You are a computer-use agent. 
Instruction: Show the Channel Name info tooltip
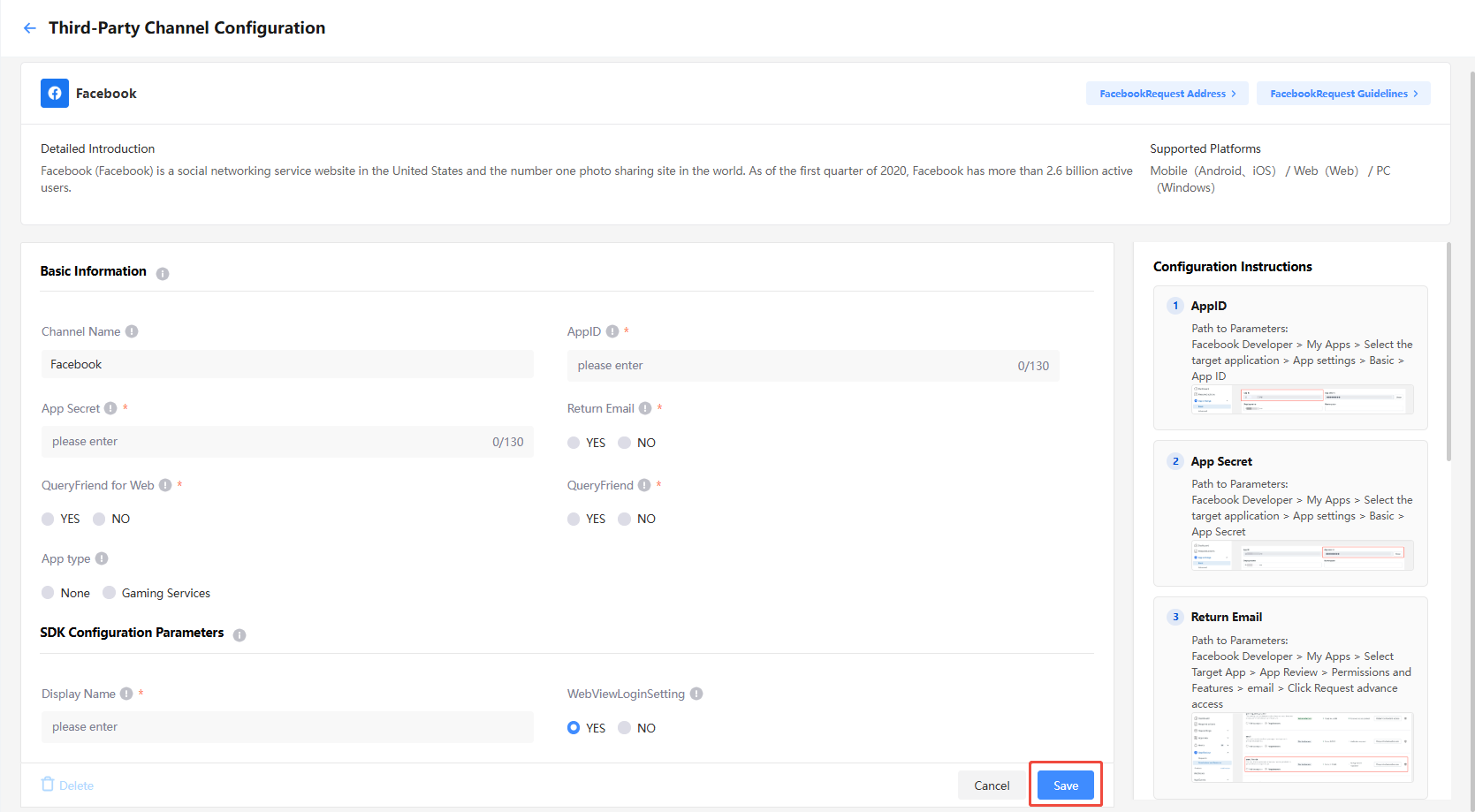[x=132, y=331]
